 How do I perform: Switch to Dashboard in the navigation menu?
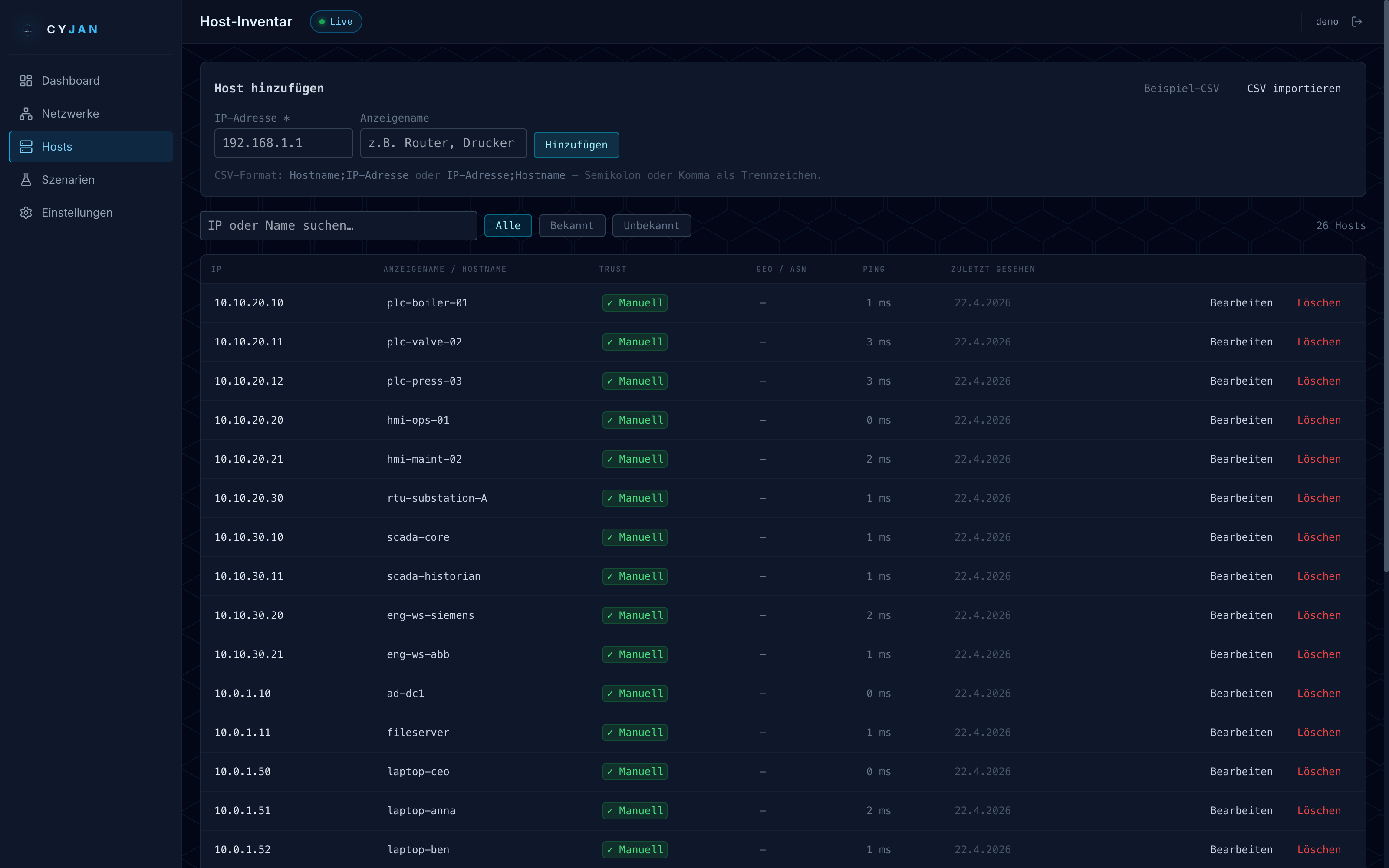click(x=70, y=80)
